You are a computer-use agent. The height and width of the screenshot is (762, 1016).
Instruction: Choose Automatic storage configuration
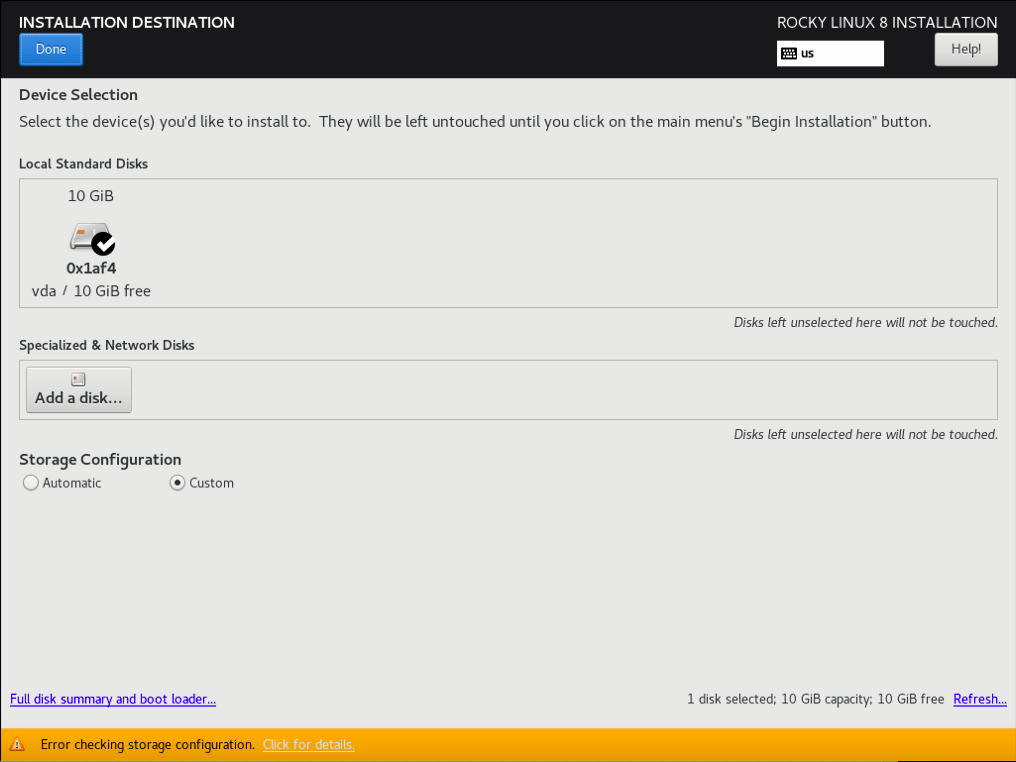click(62, 483)
